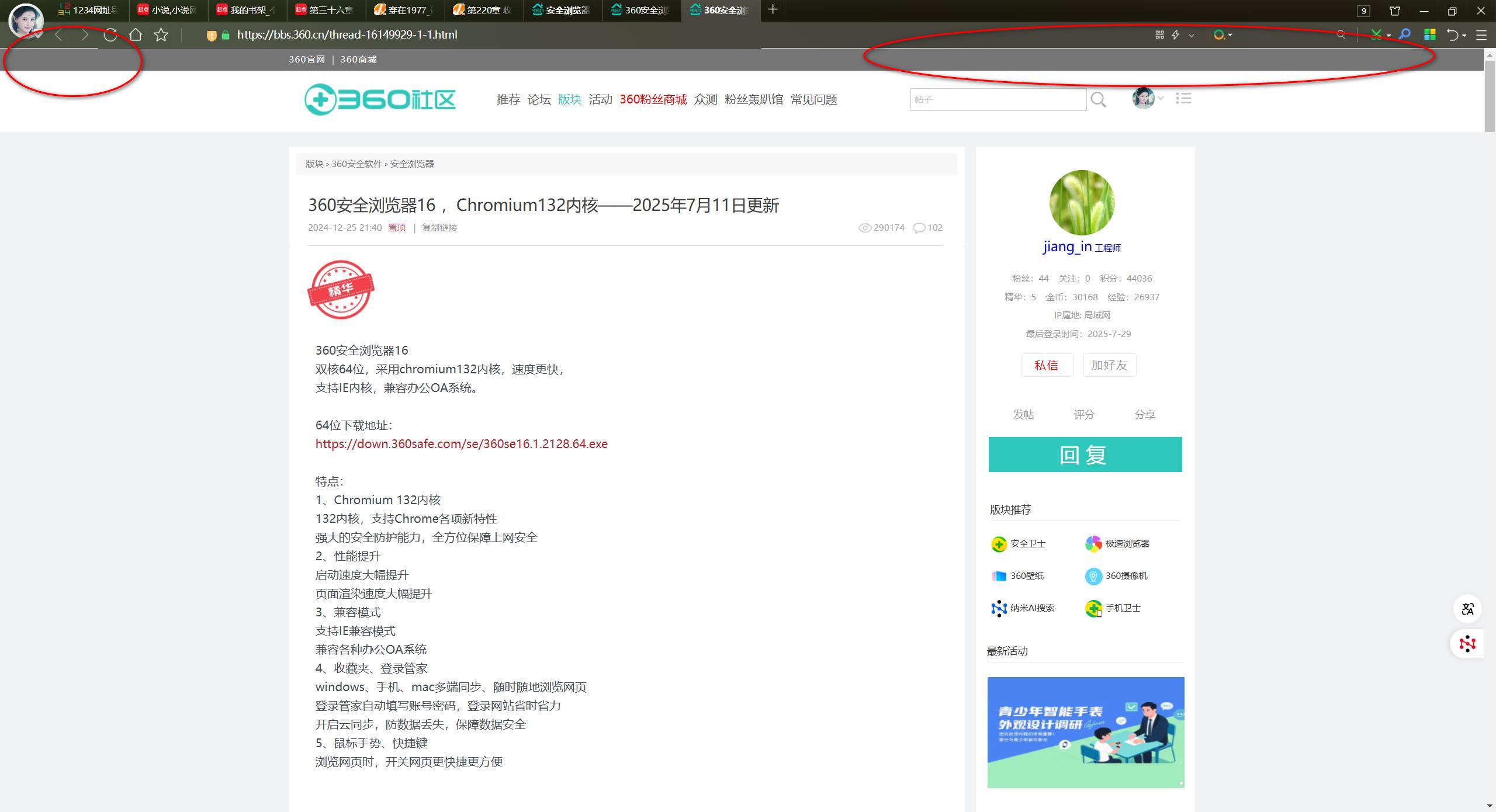Viewport: 1496px width, 812px height.
Task: Open the 论坛 nav item
Action: (x=539, y=99)
